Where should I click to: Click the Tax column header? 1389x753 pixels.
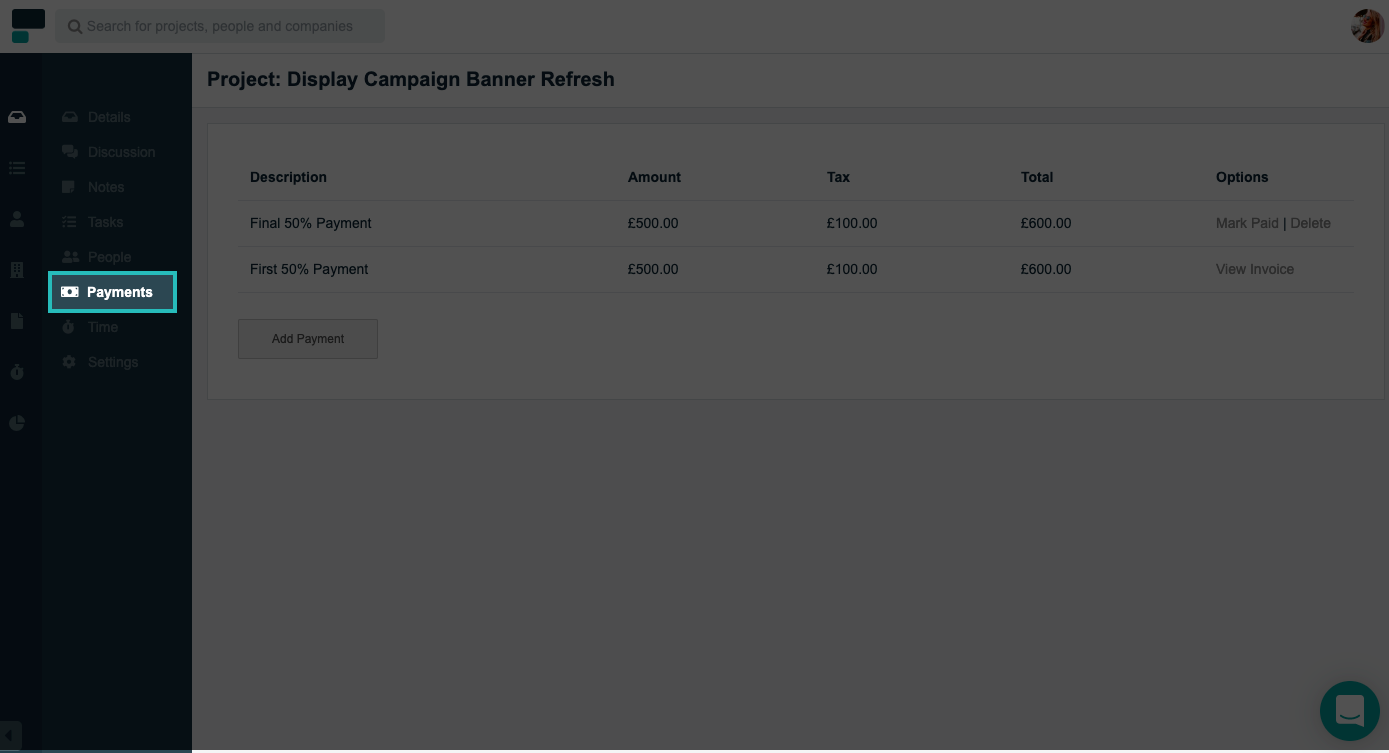coord(838,177)
